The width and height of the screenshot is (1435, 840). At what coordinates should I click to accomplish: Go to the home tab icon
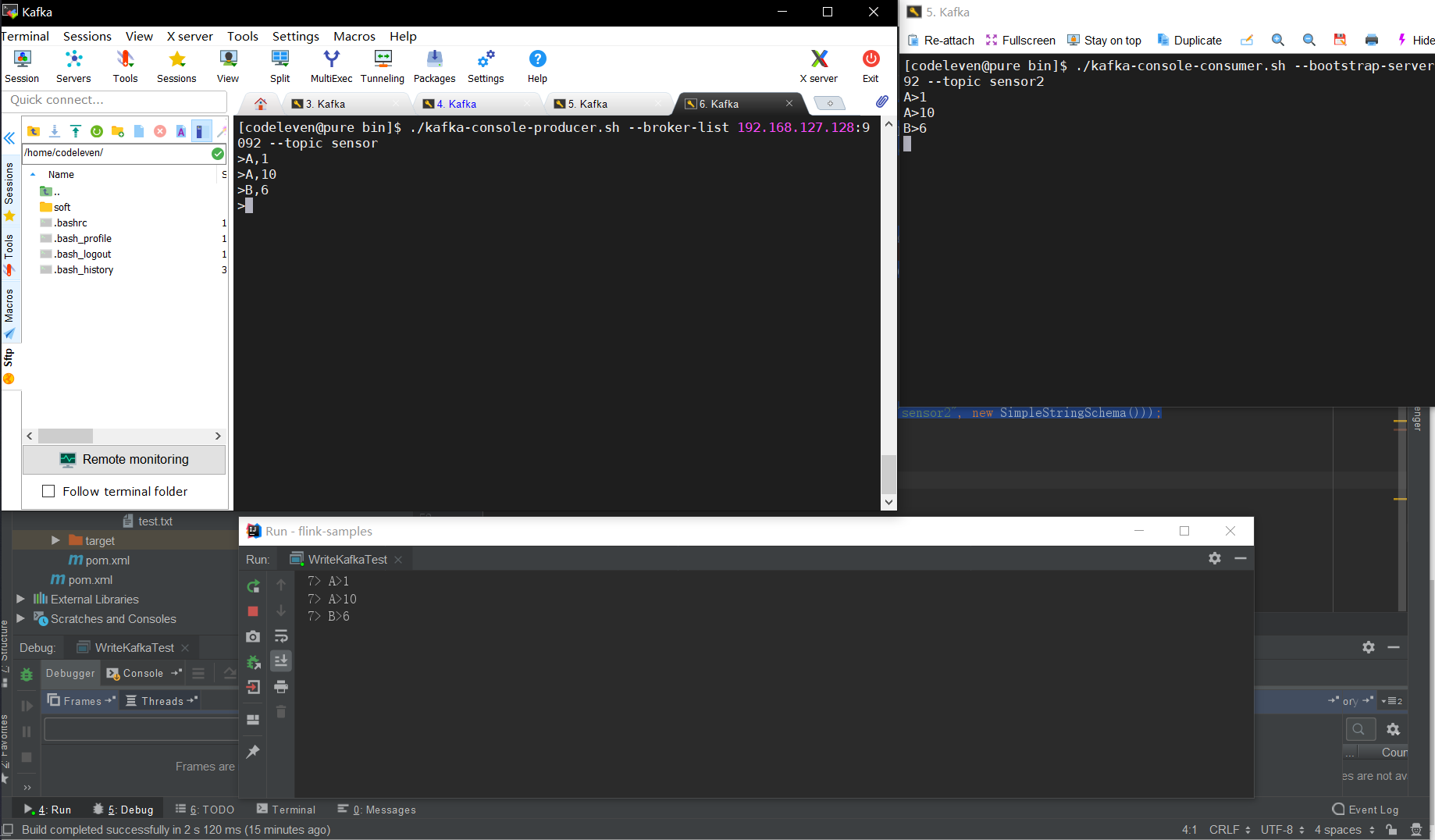pos(261,104)
